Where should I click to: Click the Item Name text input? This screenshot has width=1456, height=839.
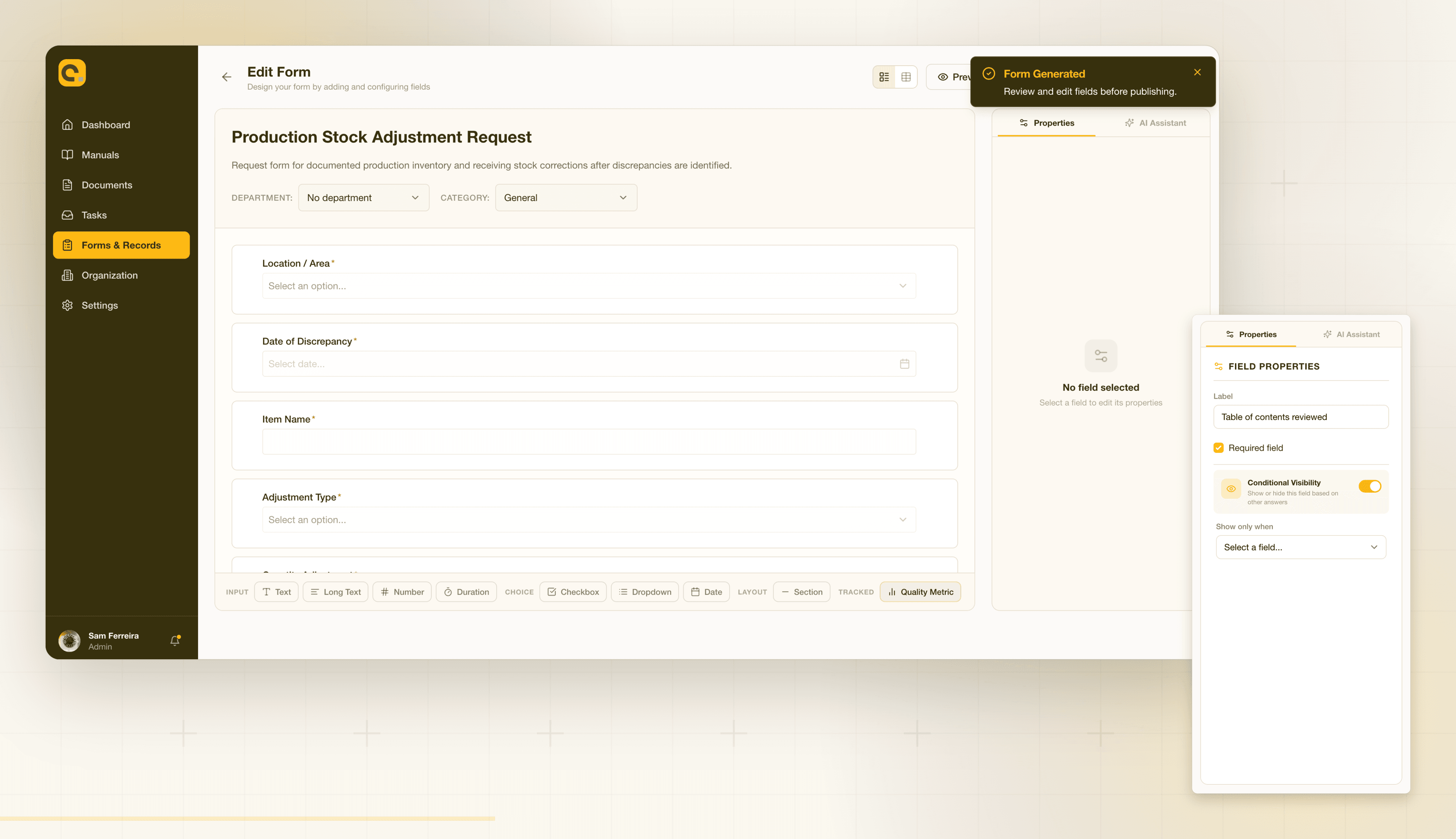(588, 441)
